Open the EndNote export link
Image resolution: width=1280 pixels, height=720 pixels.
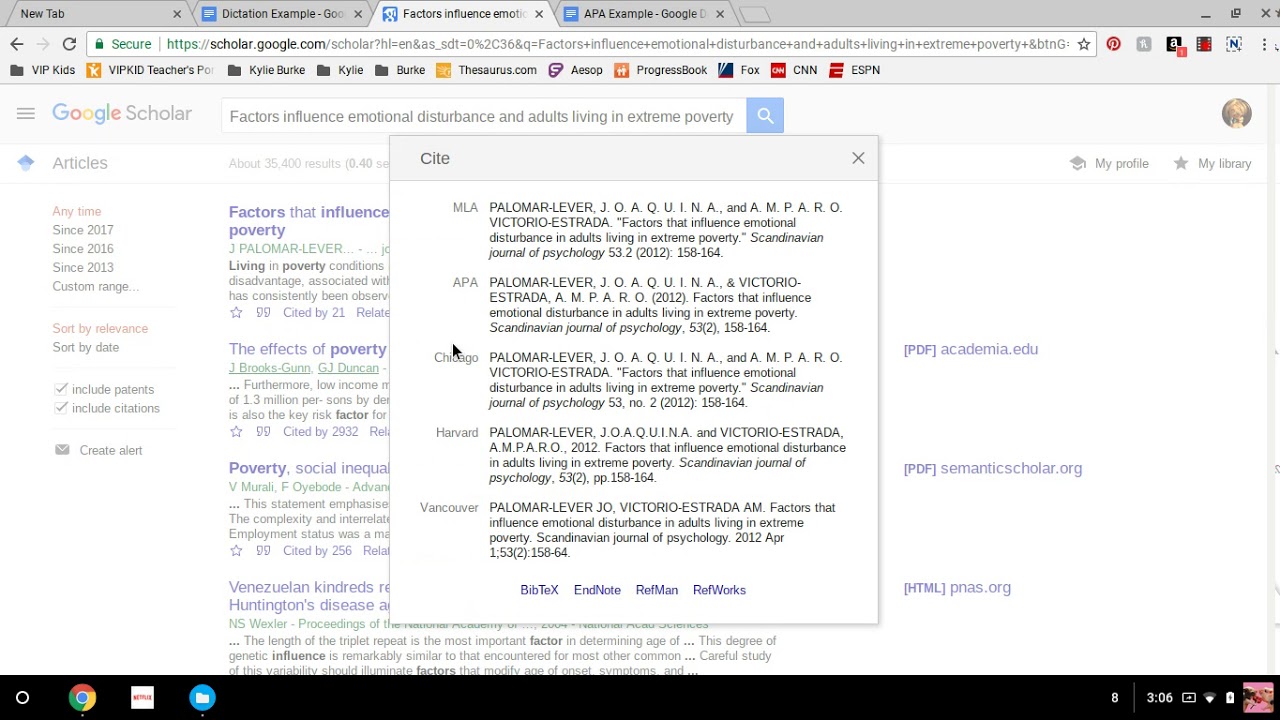click(x=597, y=590)
